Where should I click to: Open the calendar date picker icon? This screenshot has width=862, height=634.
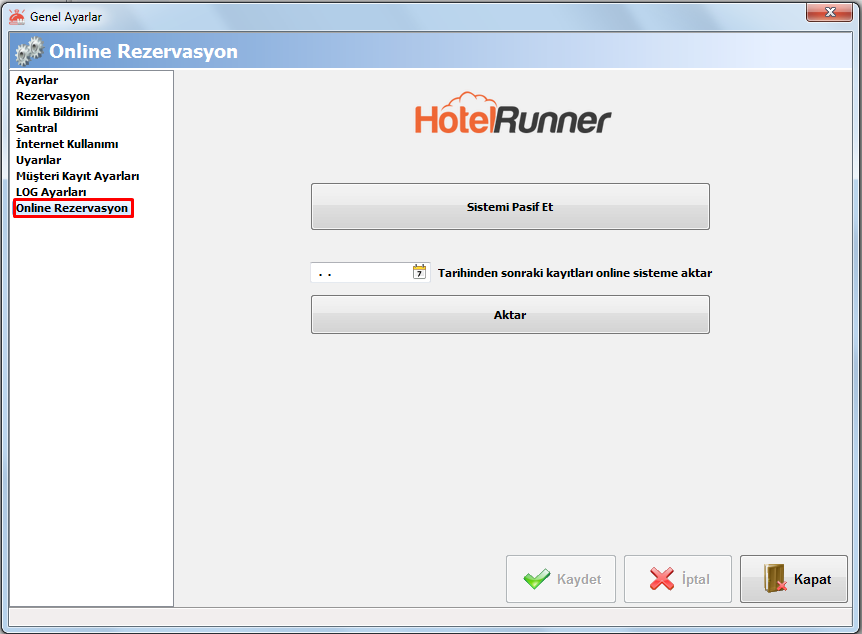pos(419,272)
